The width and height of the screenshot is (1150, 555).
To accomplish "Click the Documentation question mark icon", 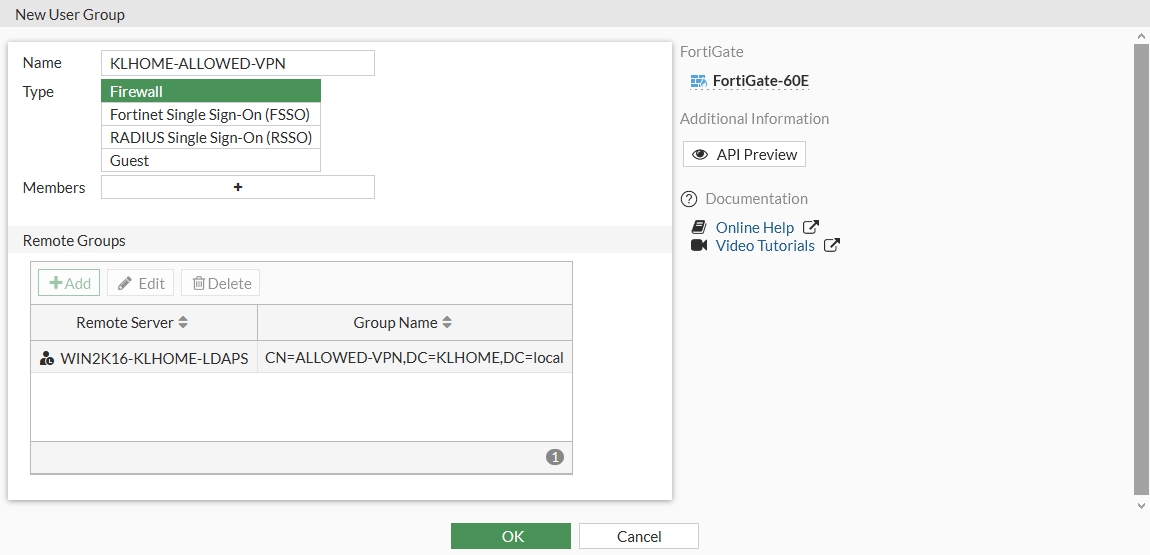I will [688, 199].
